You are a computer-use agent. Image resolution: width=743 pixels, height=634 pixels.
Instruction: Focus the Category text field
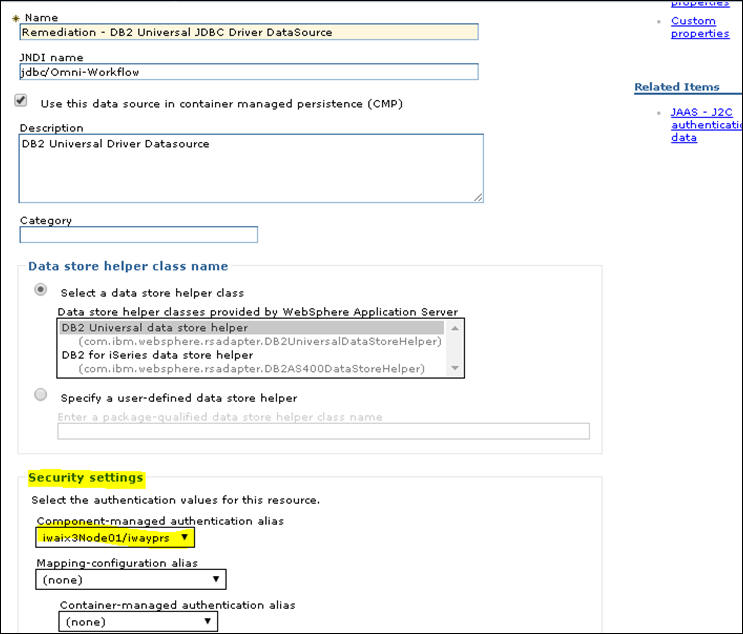click(x=139, y=235)
